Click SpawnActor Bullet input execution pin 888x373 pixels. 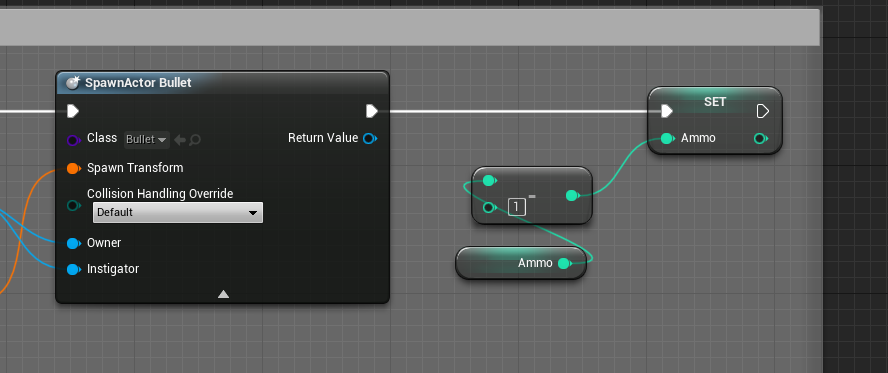pos(73,111)
